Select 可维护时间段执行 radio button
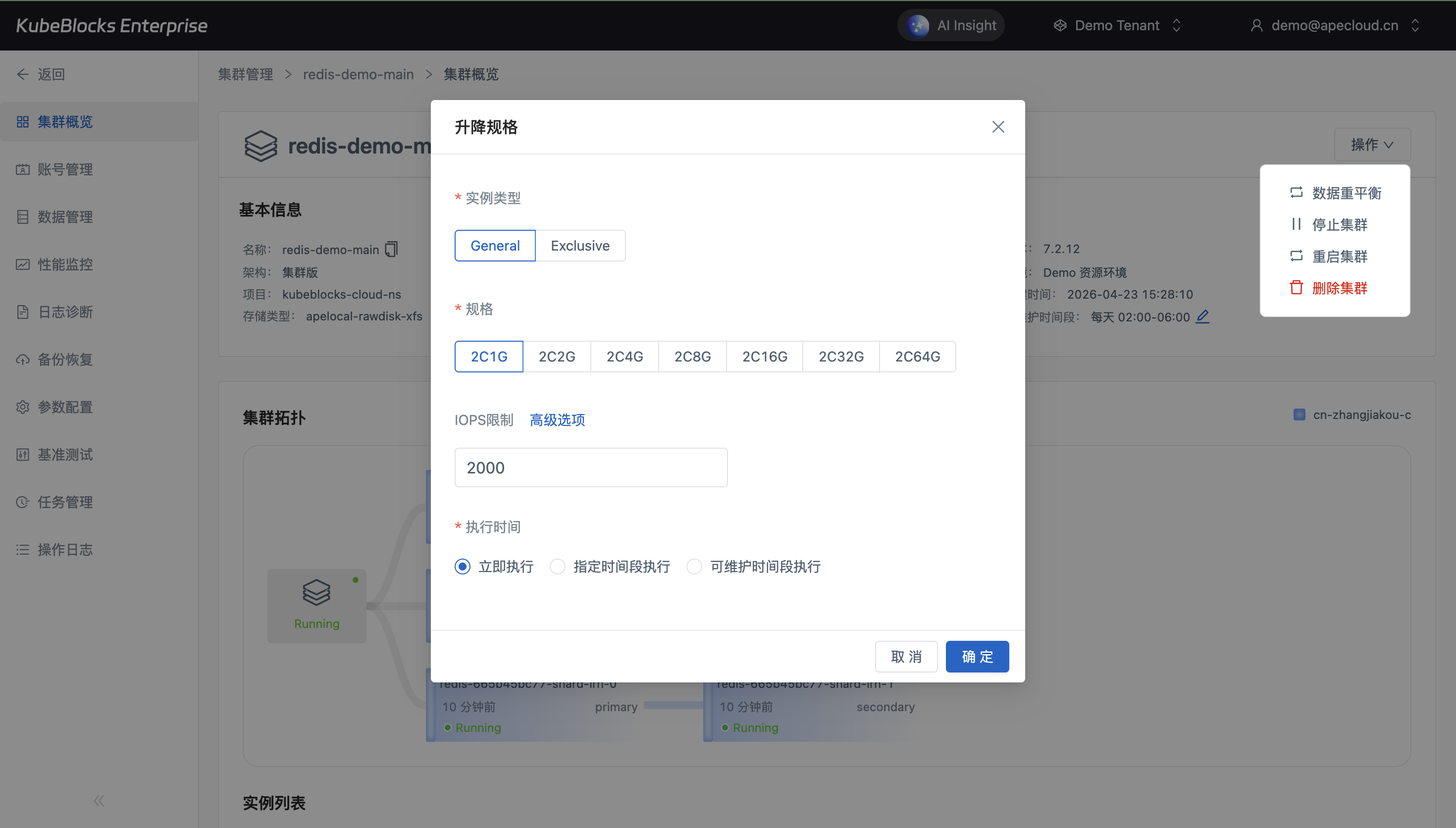Viewport: 1456px width, 828px height. click(694, 567)
